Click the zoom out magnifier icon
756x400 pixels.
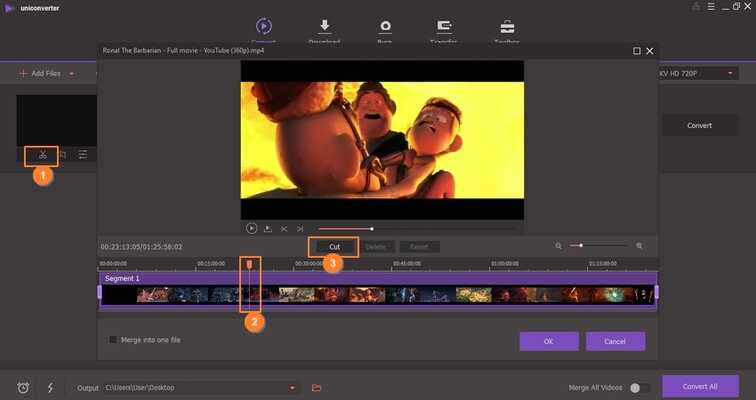tap(558, 246)
